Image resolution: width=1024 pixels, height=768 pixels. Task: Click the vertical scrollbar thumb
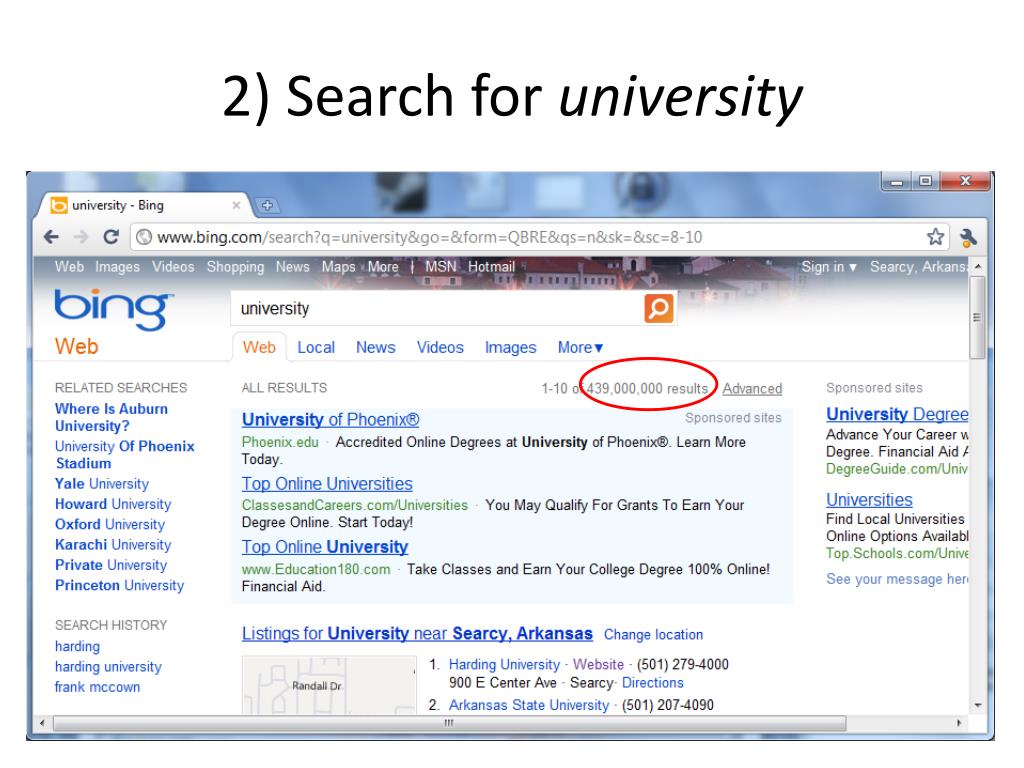click(x=977, y=317)
